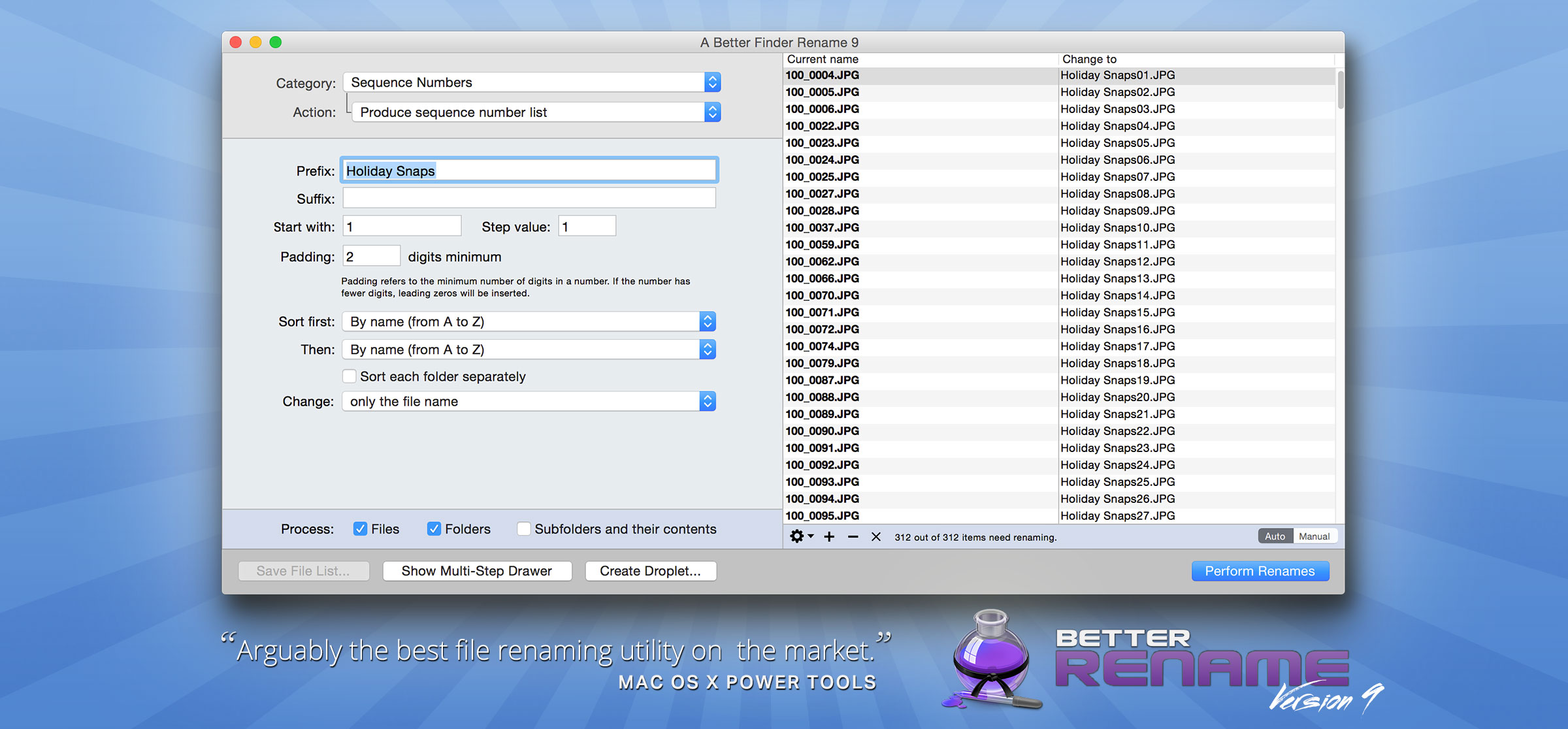1568x729 pixels.
Task: Select row 100_0005.JPG
Action: 1060,92
